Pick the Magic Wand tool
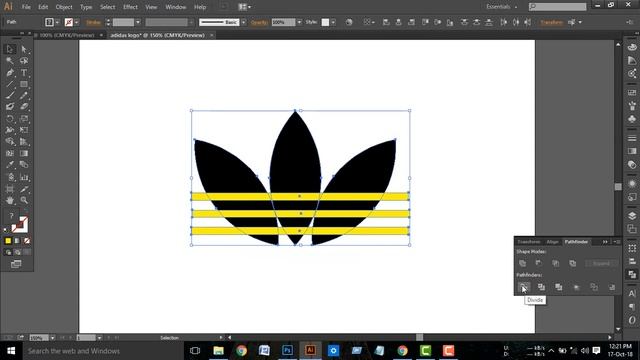This screenshot has width=640, height=360. (10, 61)
